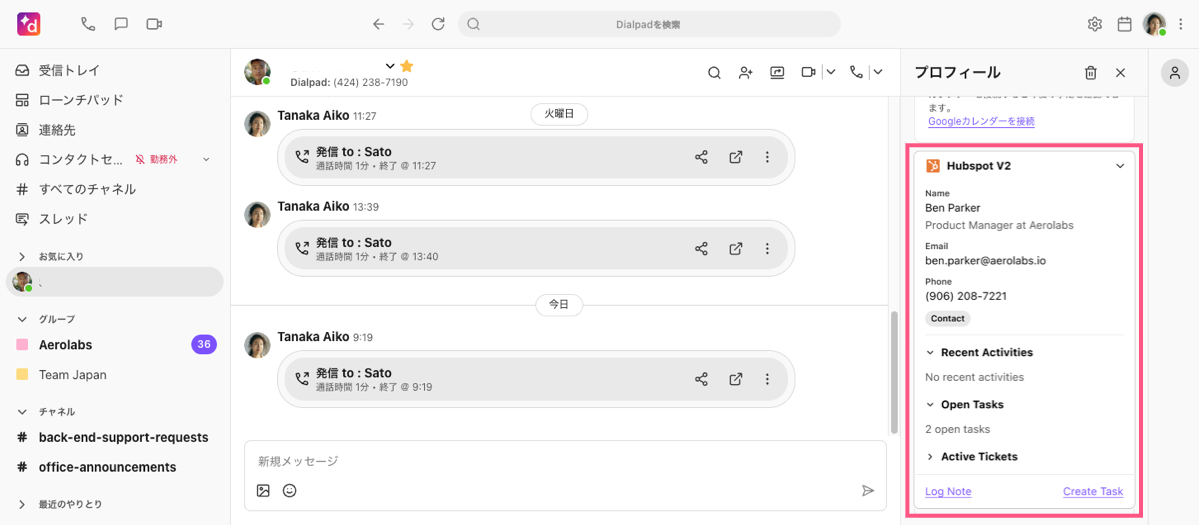1200x525 pixels.
Task: Open Team Japan group
Action: 115,375
